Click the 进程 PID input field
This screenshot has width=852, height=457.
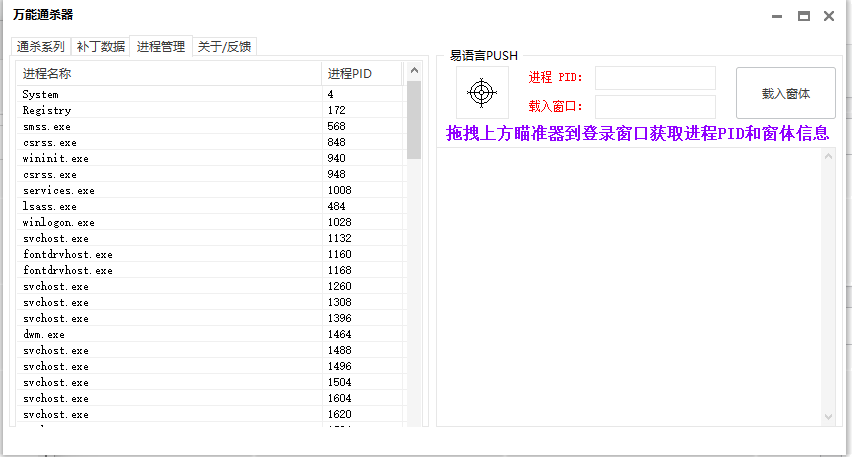tap(655, 78)
